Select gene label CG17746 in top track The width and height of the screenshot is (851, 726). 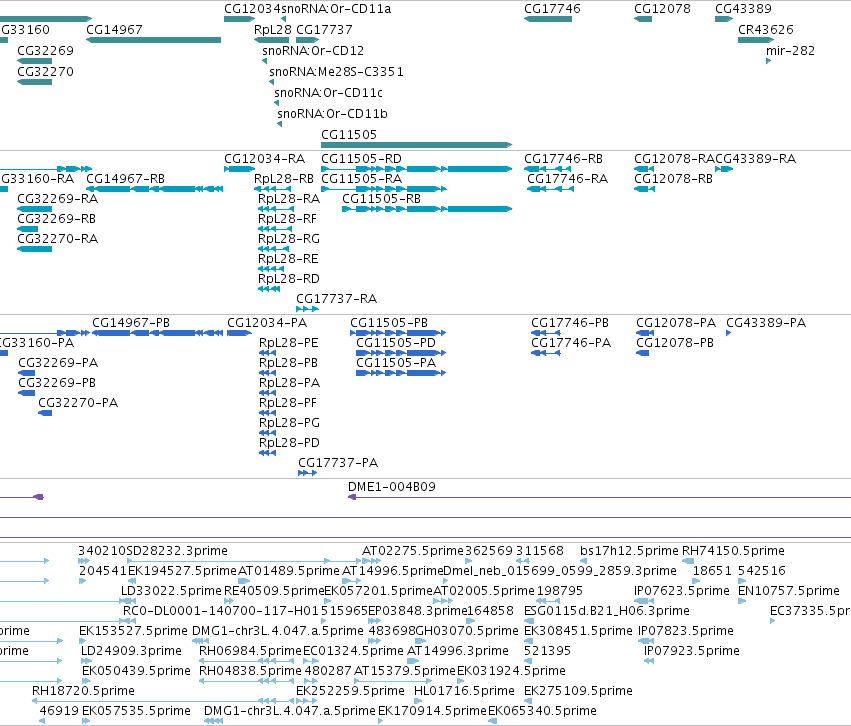coord(552,9)
